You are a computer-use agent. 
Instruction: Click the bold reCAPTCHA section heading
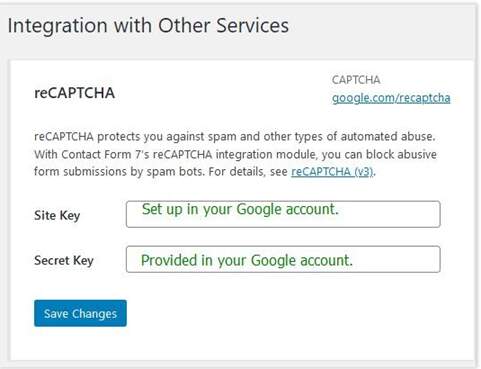pyautogui.click(x=74, y=93)
